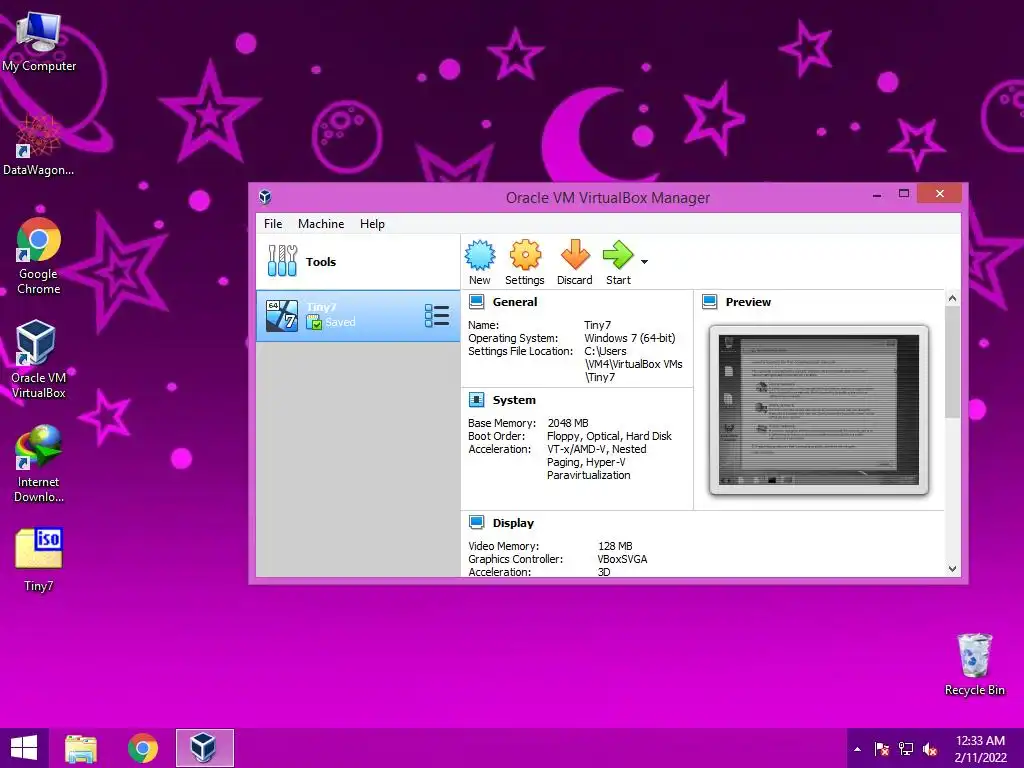
Task: Select the My Computer desktop icon
Action: (x=39, y=41)
